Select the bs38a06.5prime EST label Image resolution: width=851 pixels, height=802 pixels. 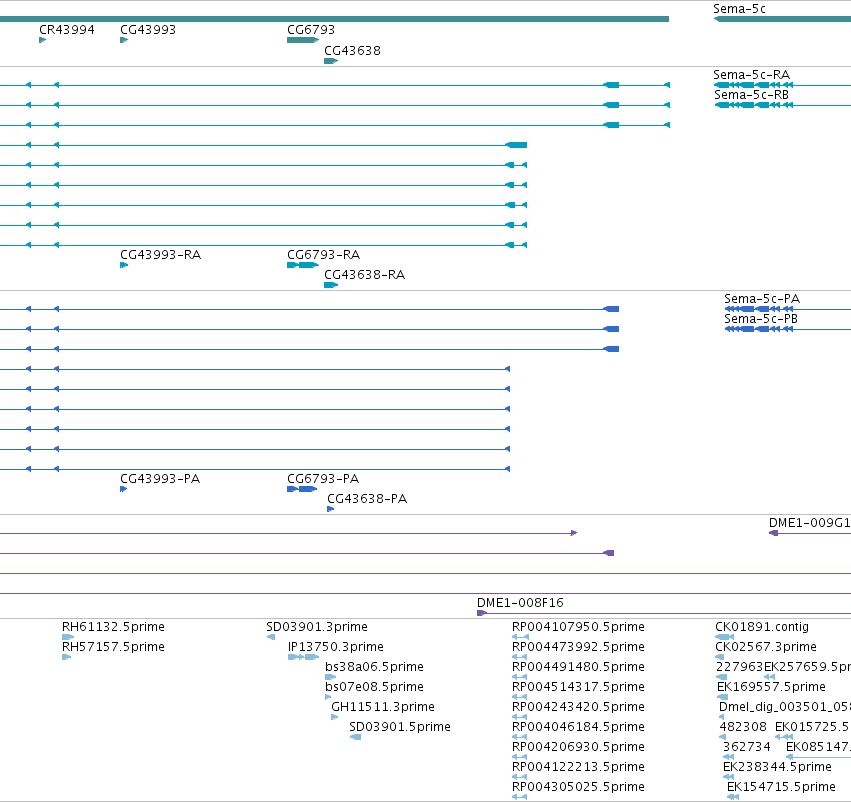click(x=374, y=667)
